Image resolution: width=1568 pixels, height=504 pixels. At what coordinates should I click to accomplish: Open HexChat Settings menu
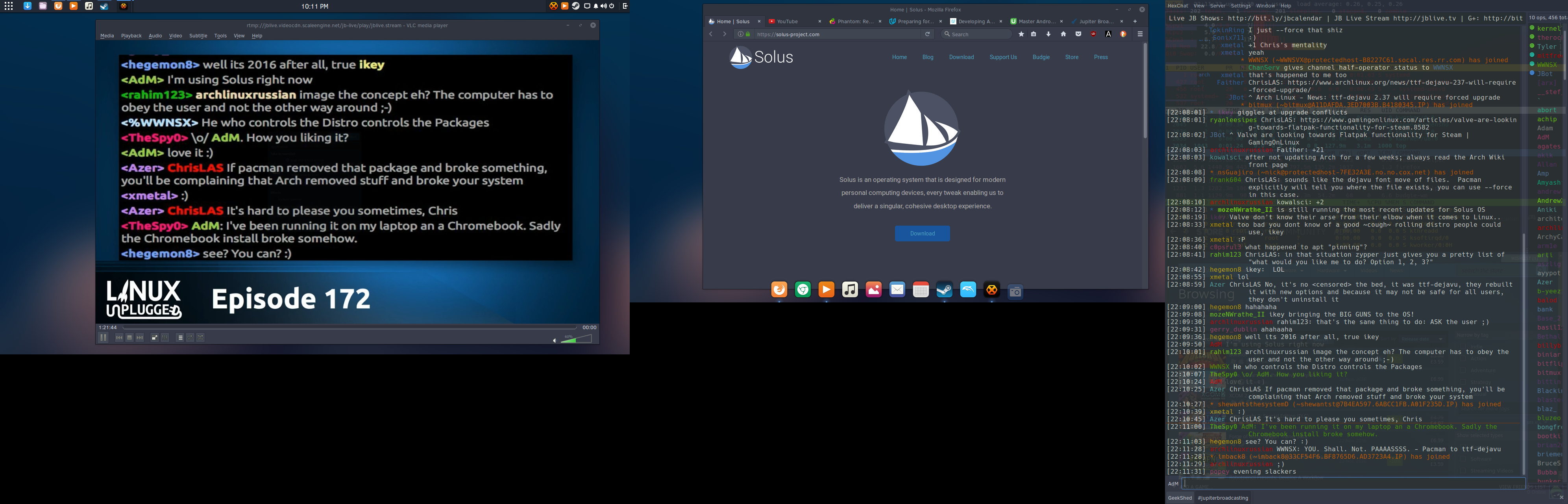tap(1241, 6)
